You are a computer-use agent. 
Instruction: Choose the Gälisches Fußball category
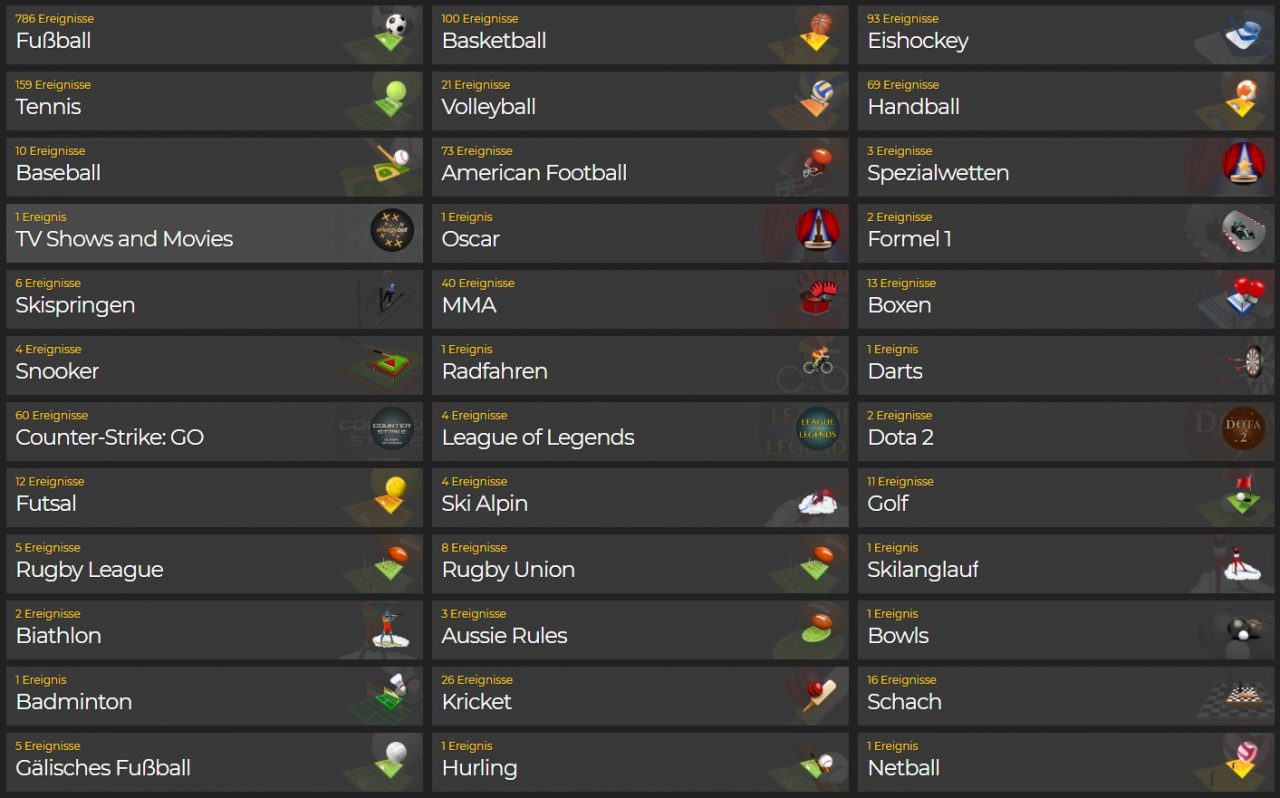215,762
